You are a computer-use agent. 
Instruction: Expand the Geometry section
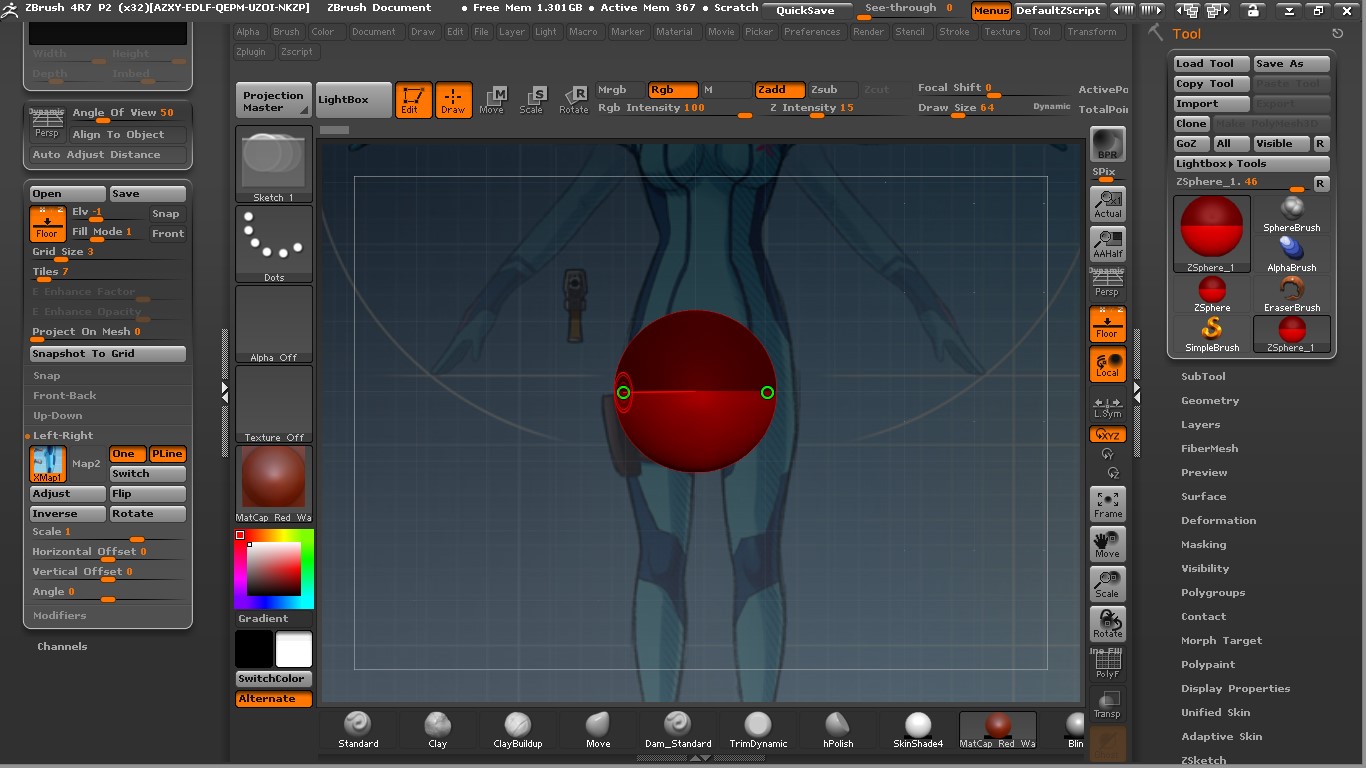tap(1209, 401)
